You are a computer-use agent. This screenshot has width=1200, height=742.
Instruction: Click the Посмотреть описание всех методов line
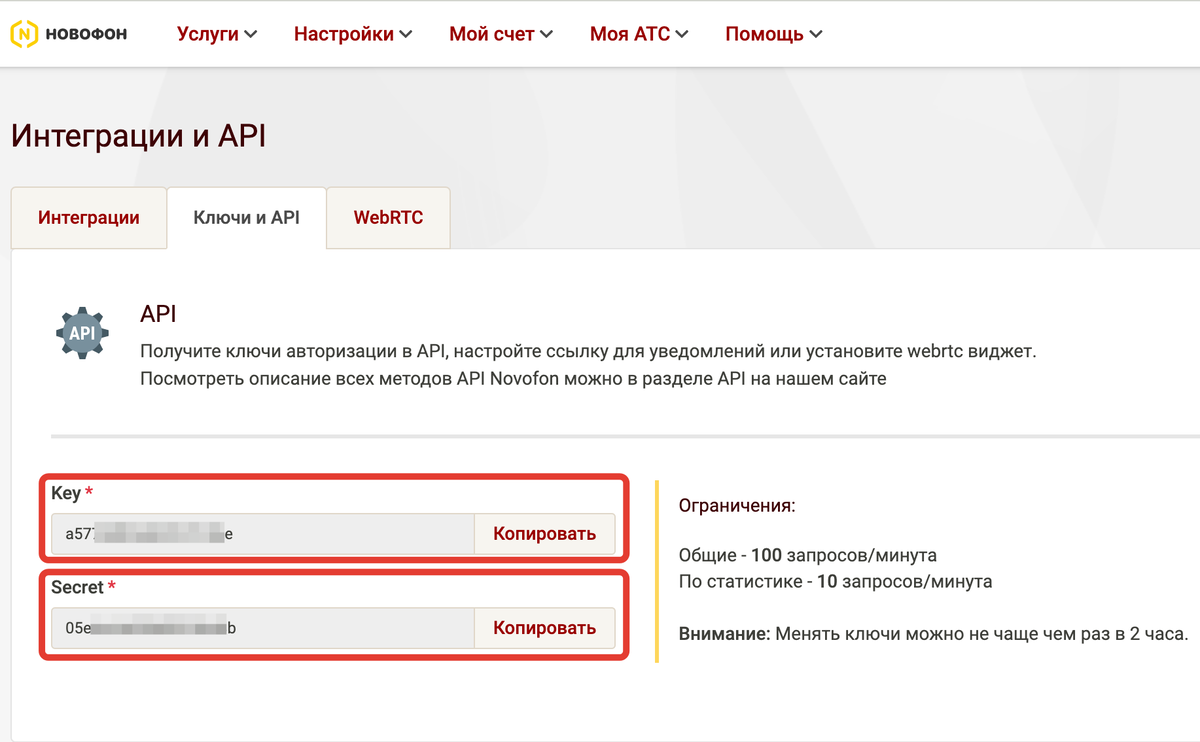click(513, 379)
